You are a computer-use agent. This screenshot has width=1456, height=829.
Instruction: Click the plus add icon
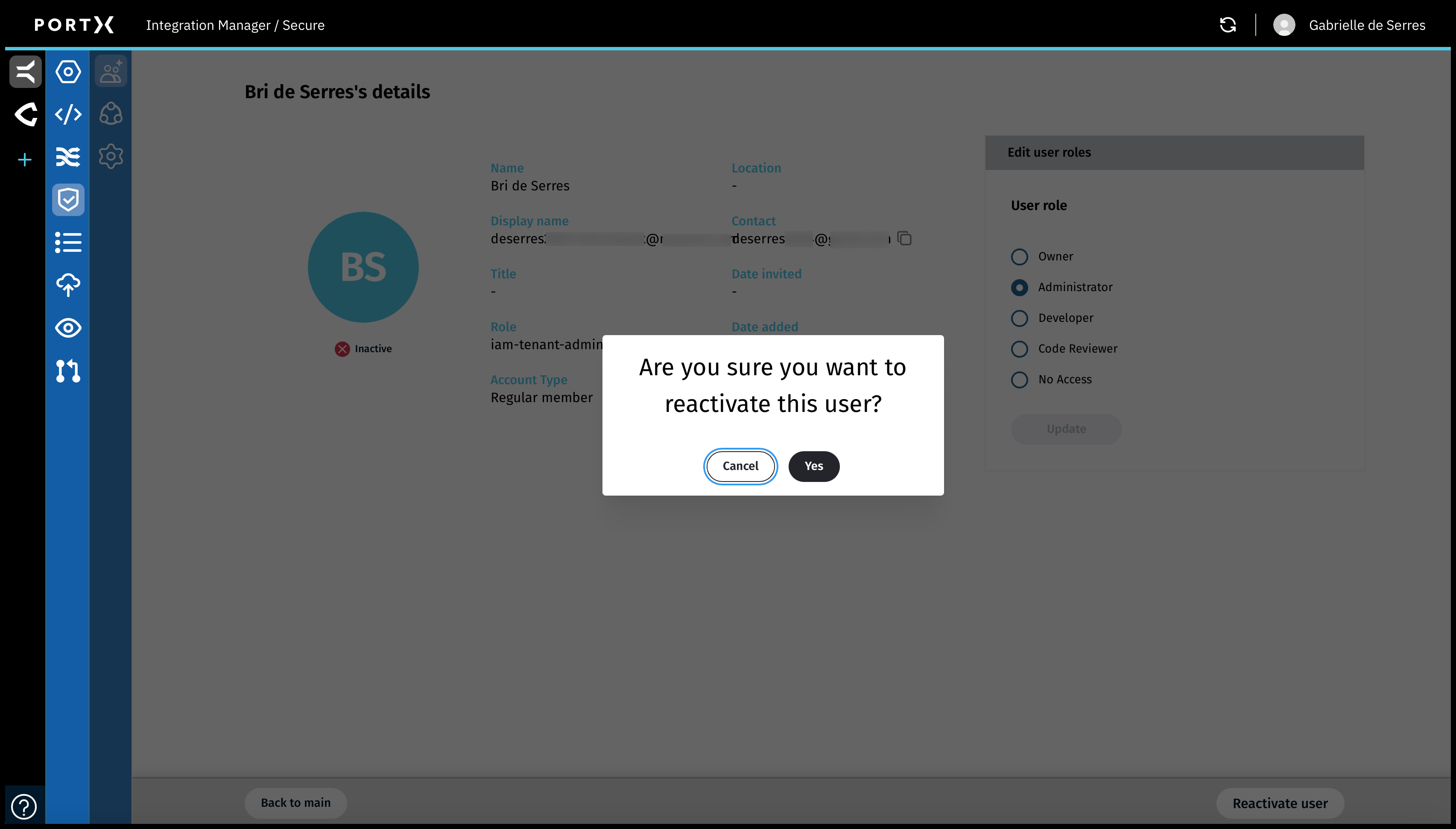point(24,160)
